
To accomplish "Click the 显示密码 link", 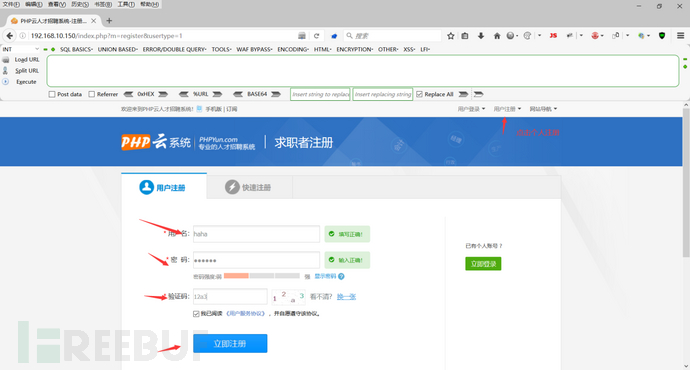I will coord(325,276).
